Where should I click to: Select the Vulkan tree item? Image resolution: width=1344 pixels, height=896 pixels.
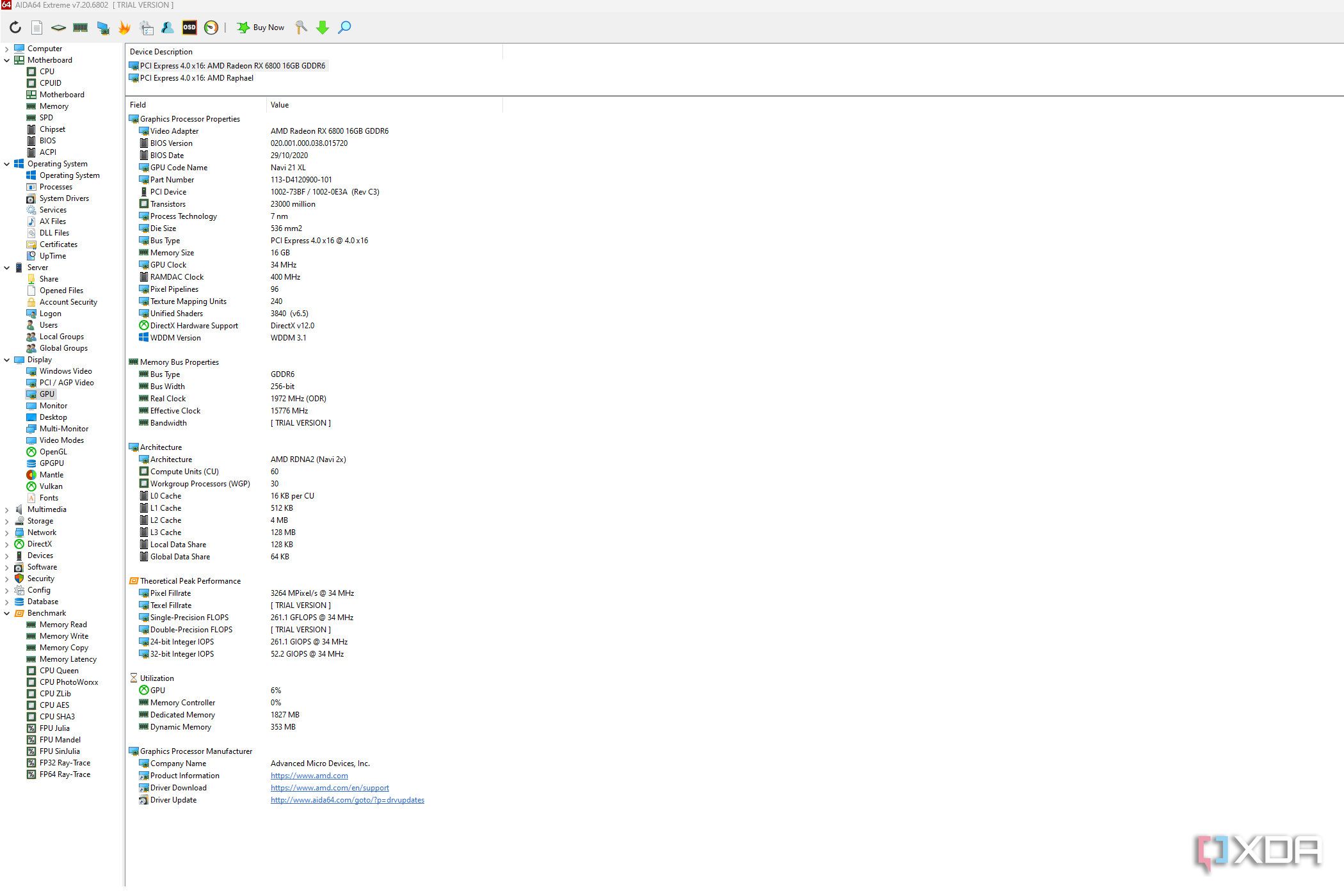(44, 486)
